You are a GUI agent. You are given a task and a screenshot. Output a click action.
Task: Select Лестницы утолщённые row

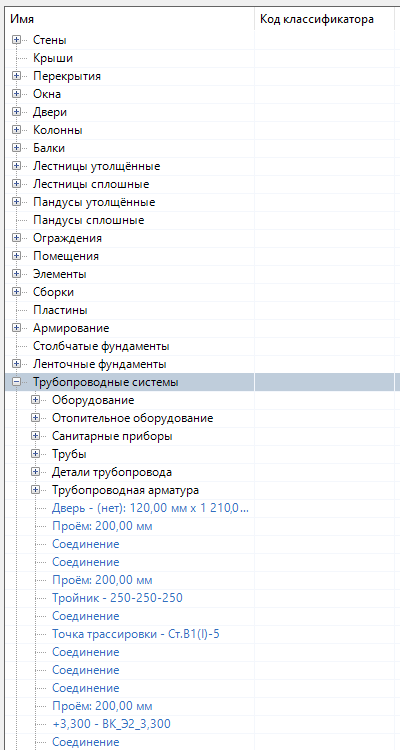coord(96,166)
